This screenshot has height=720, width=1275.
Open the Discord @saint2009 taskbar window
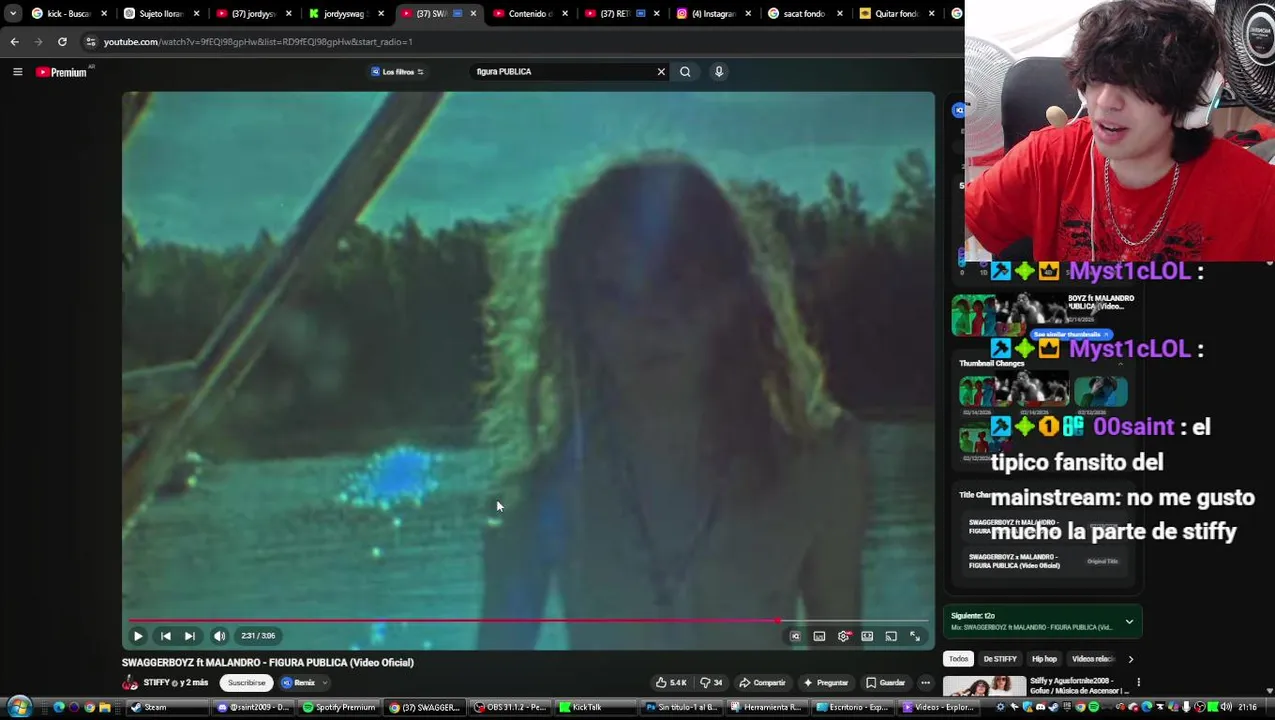tap(254, 707)
